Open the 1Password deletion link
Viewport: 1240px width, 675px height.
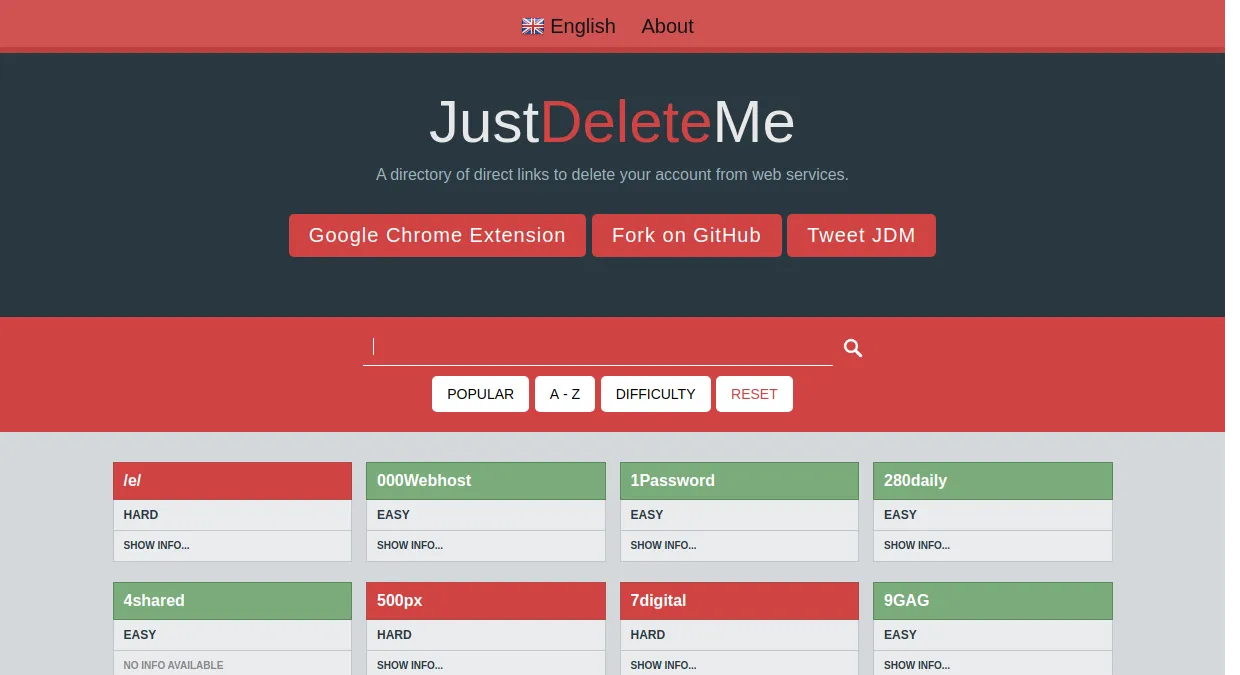pyautogui.click(x=739, y=481)
